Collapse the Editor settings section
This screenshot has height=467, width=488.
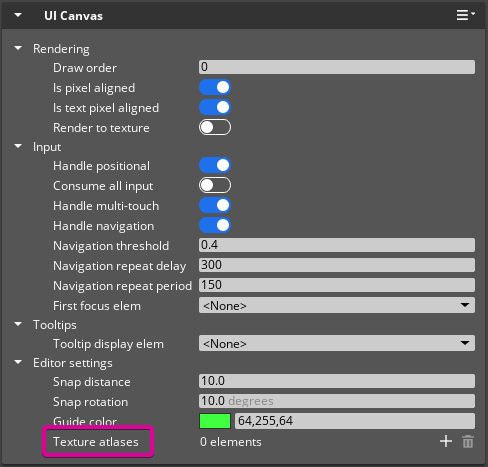pos(18,362)
